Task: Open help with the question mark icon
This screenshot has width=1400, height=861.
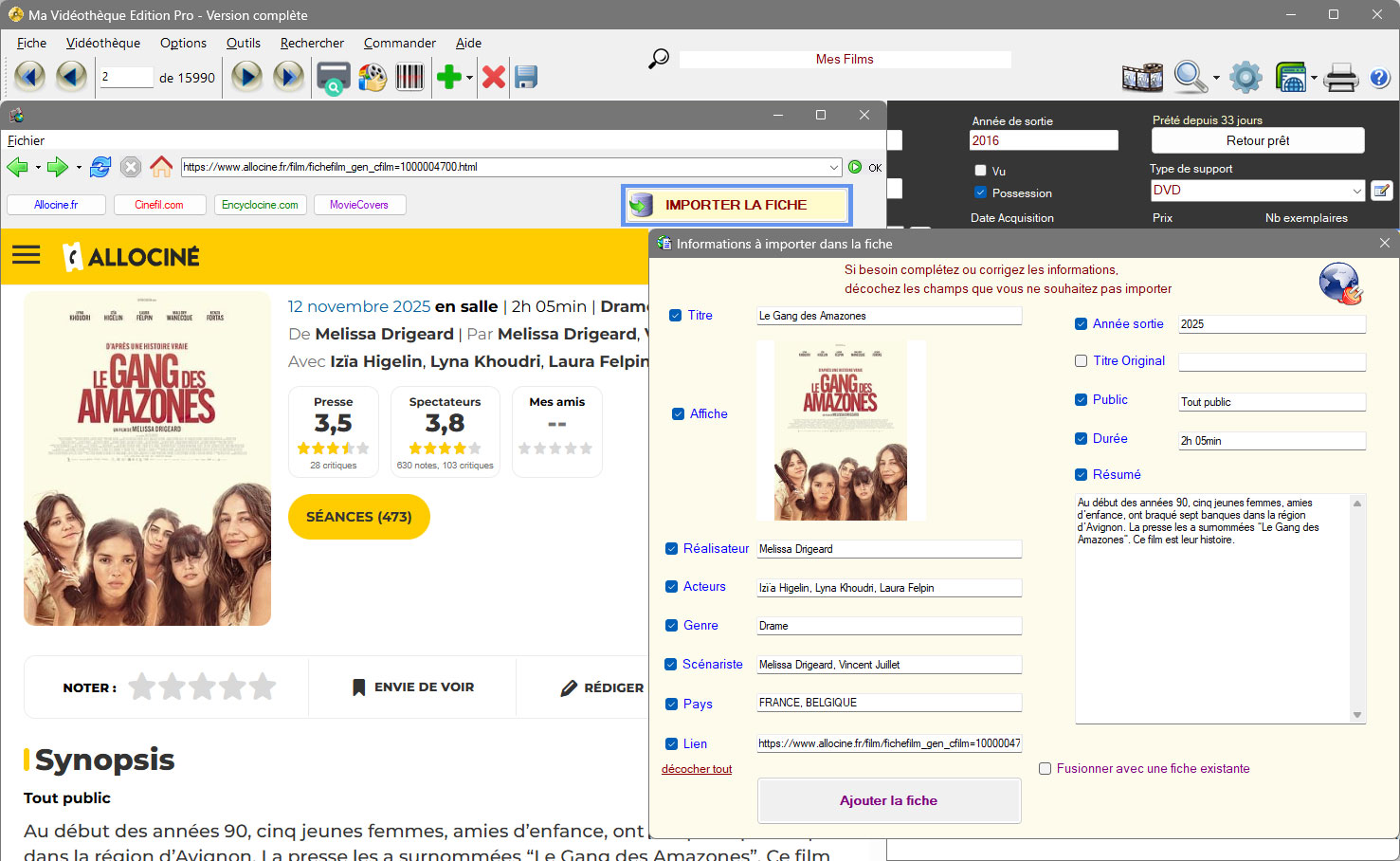Action: (1380, 77)
